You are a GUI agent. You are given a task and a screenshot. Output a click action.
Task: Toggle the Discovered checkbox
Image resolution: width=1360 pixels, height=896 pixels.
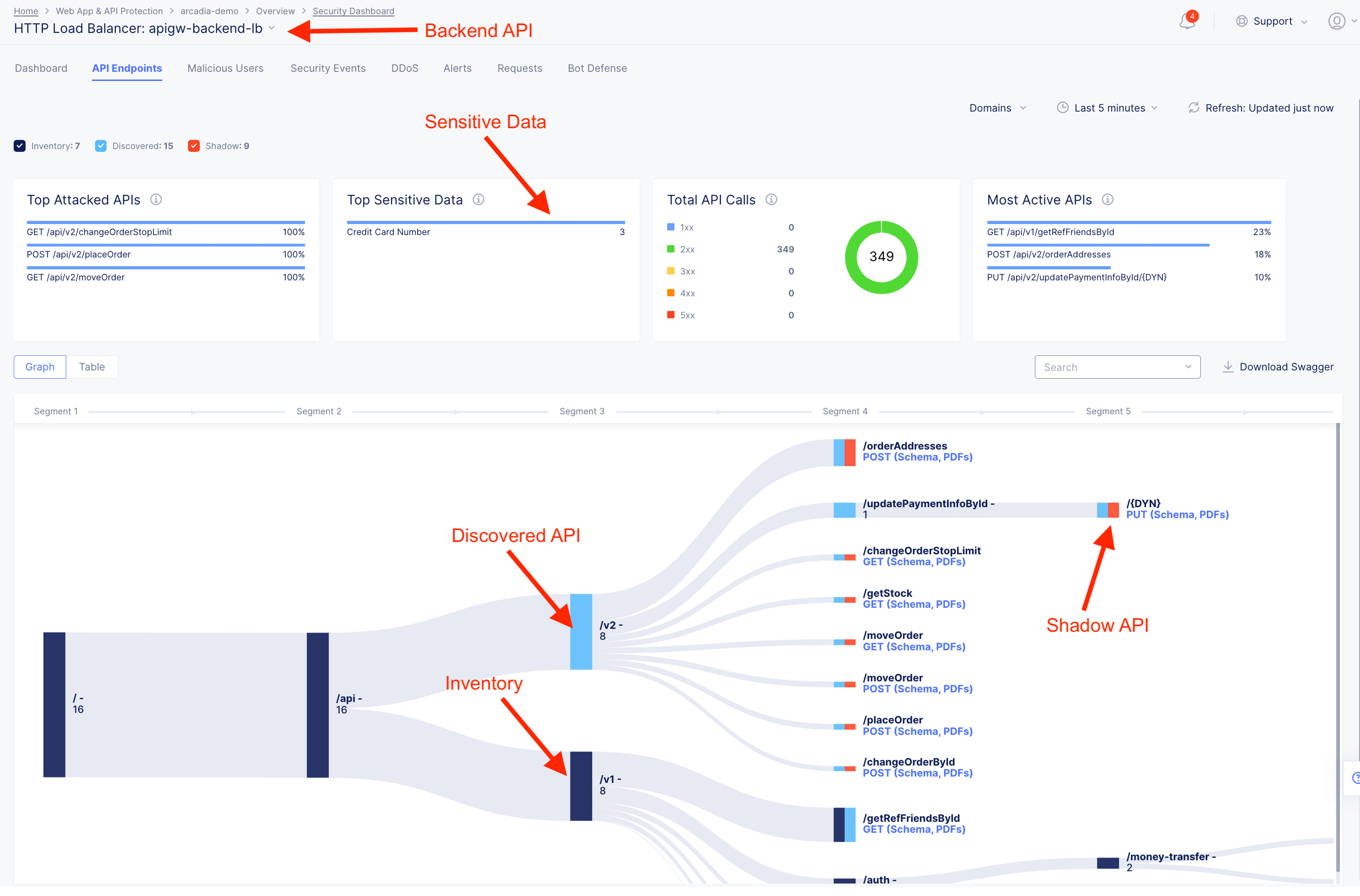click(x=100, y=146)
